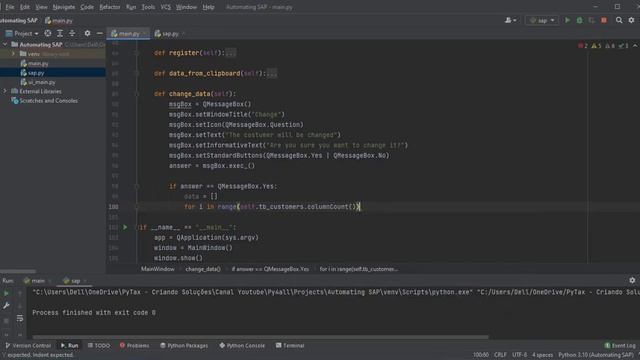Open Python Console tool window
This screenshot has width=640, height=360.
tap(242, 345)
